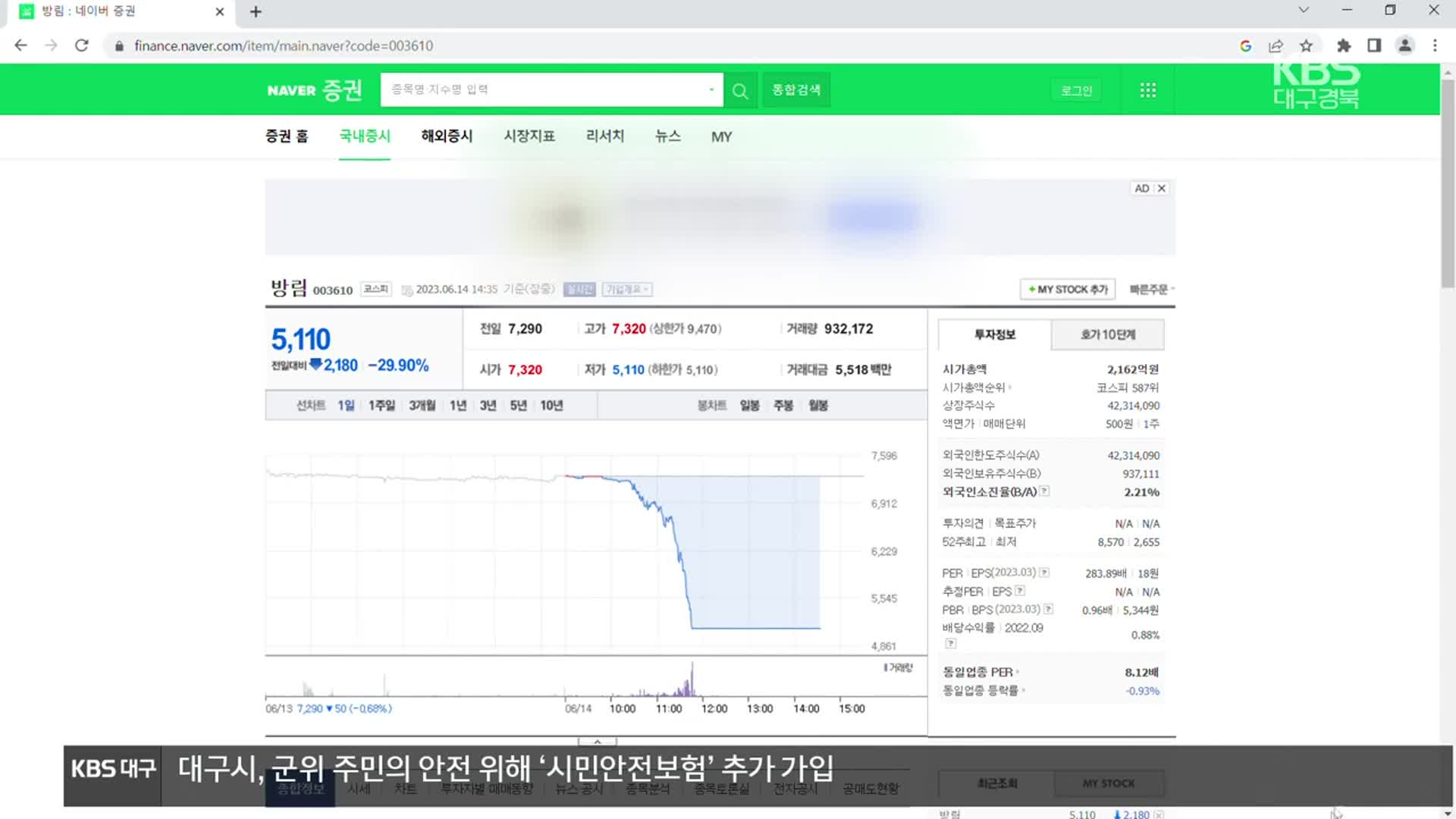
Task: Open a new browser tab
Action: (x=256, y=11)
